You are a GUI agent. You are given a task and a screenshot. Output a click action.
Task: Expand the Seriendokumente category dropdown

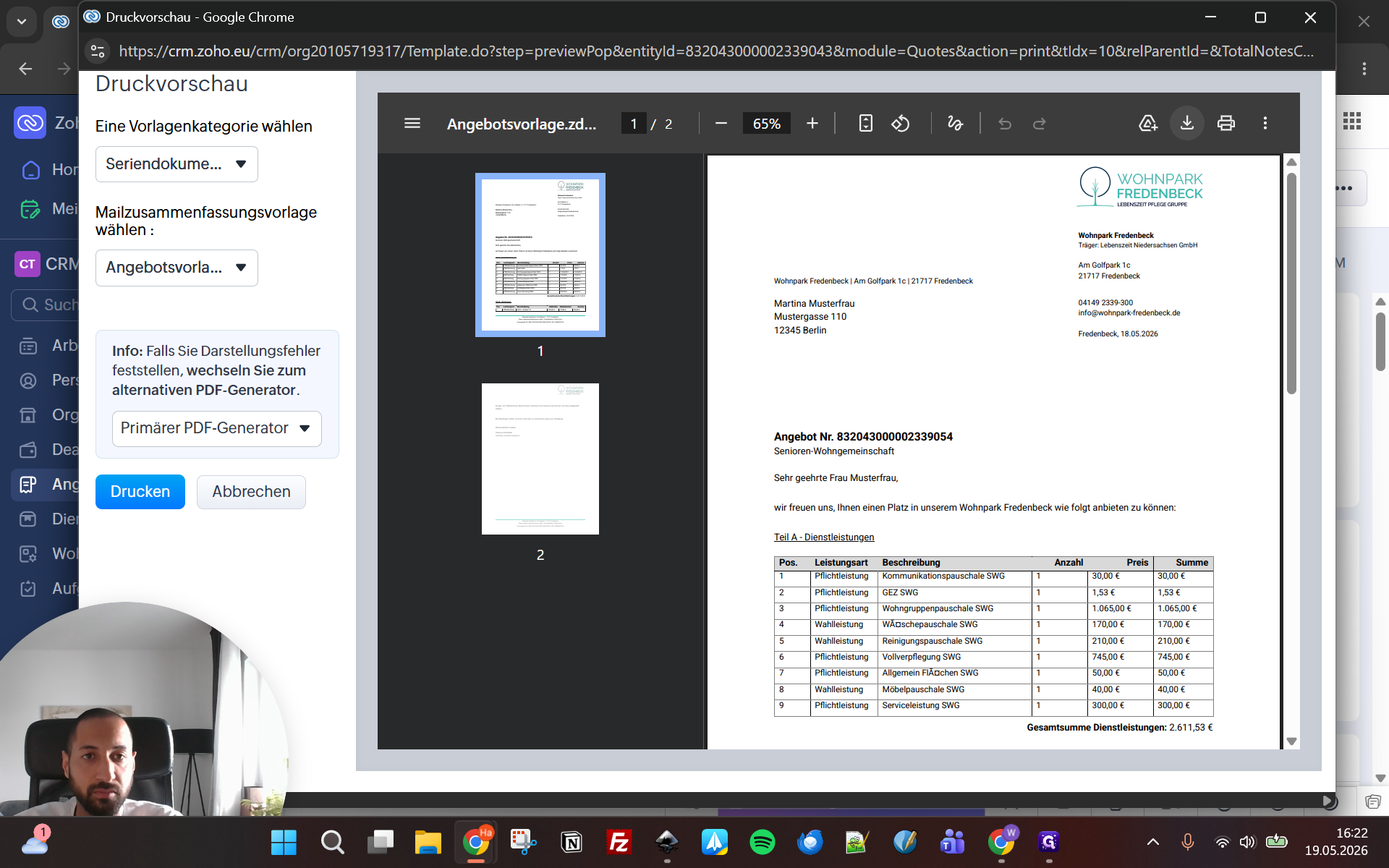point(177,164)
